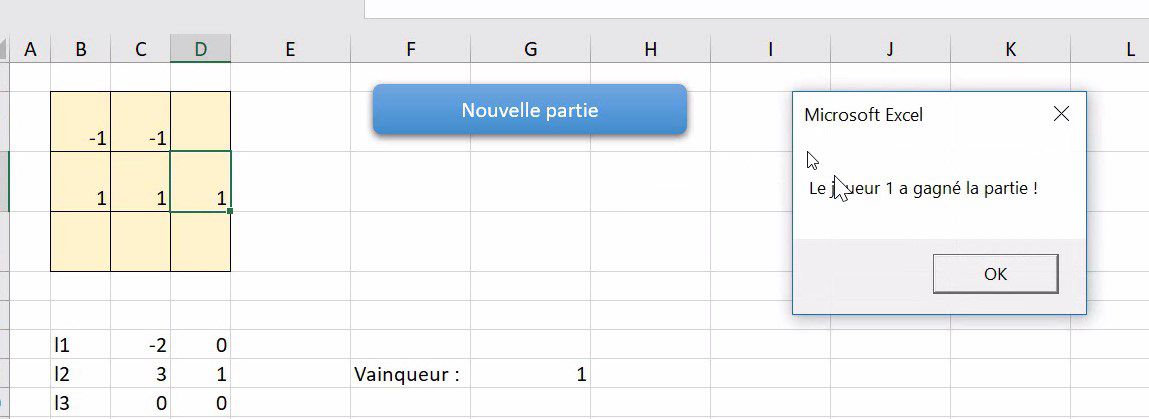
Task: Click the bottom-center empty game cell
Action: [141, 241]
